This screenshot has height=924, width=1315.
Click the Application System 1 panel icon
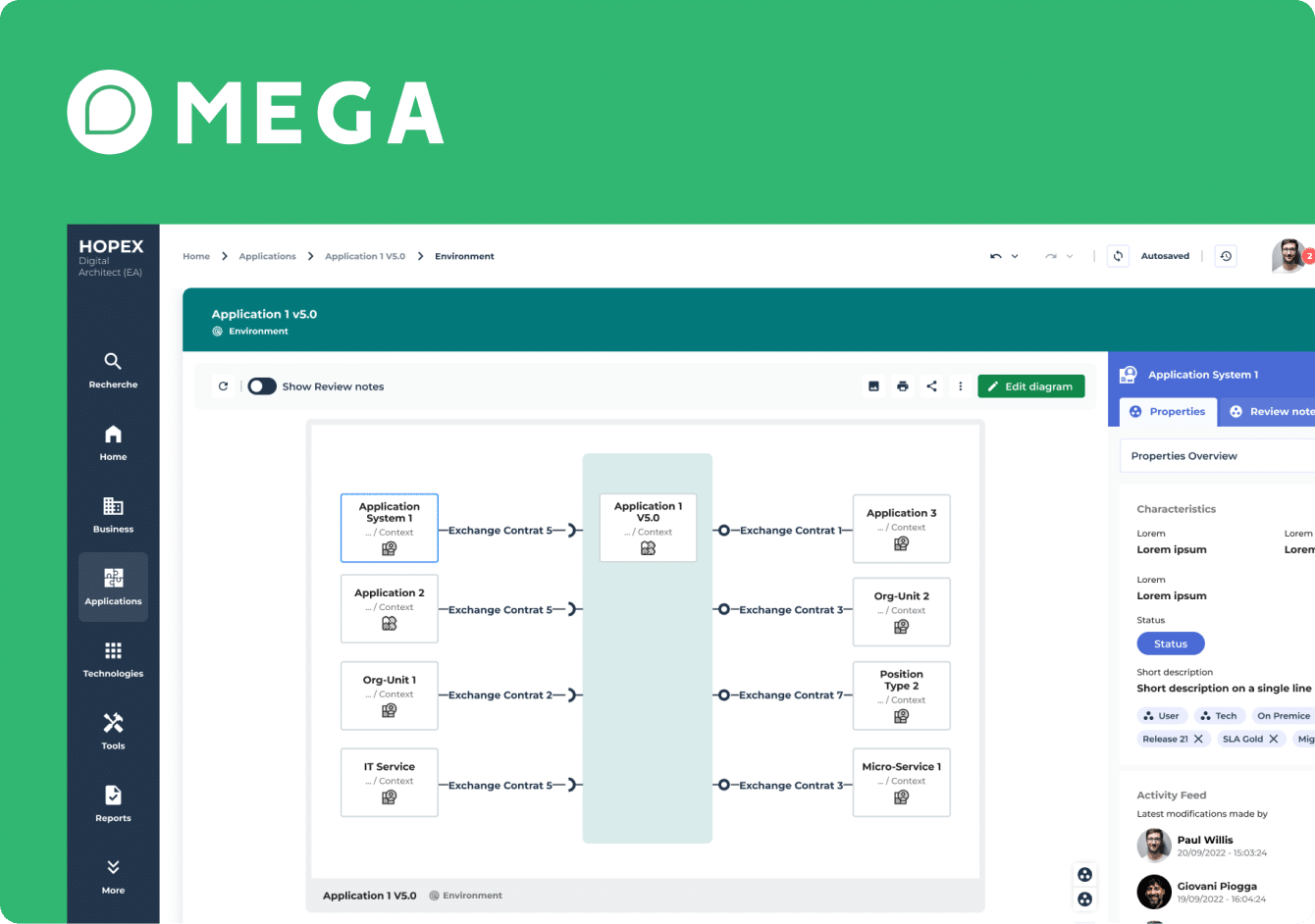pyautogui.click(x=1129, y=375)
